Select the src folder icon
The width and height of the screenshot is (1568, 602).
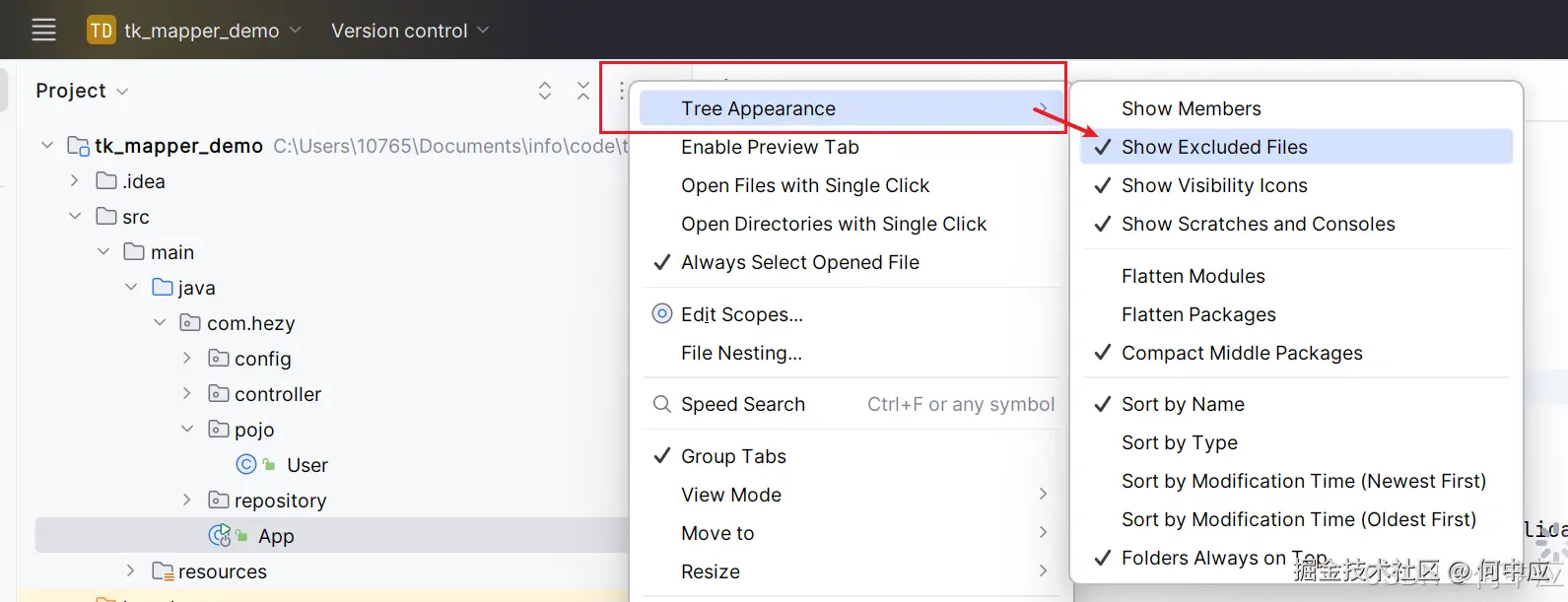click(x=106, y=217)
